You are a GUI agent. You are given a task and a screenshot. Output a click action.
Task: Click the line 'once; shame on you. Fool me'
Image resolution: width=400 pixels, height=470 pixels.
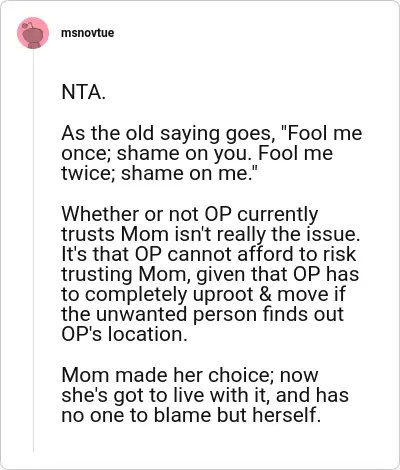point(197,153)
